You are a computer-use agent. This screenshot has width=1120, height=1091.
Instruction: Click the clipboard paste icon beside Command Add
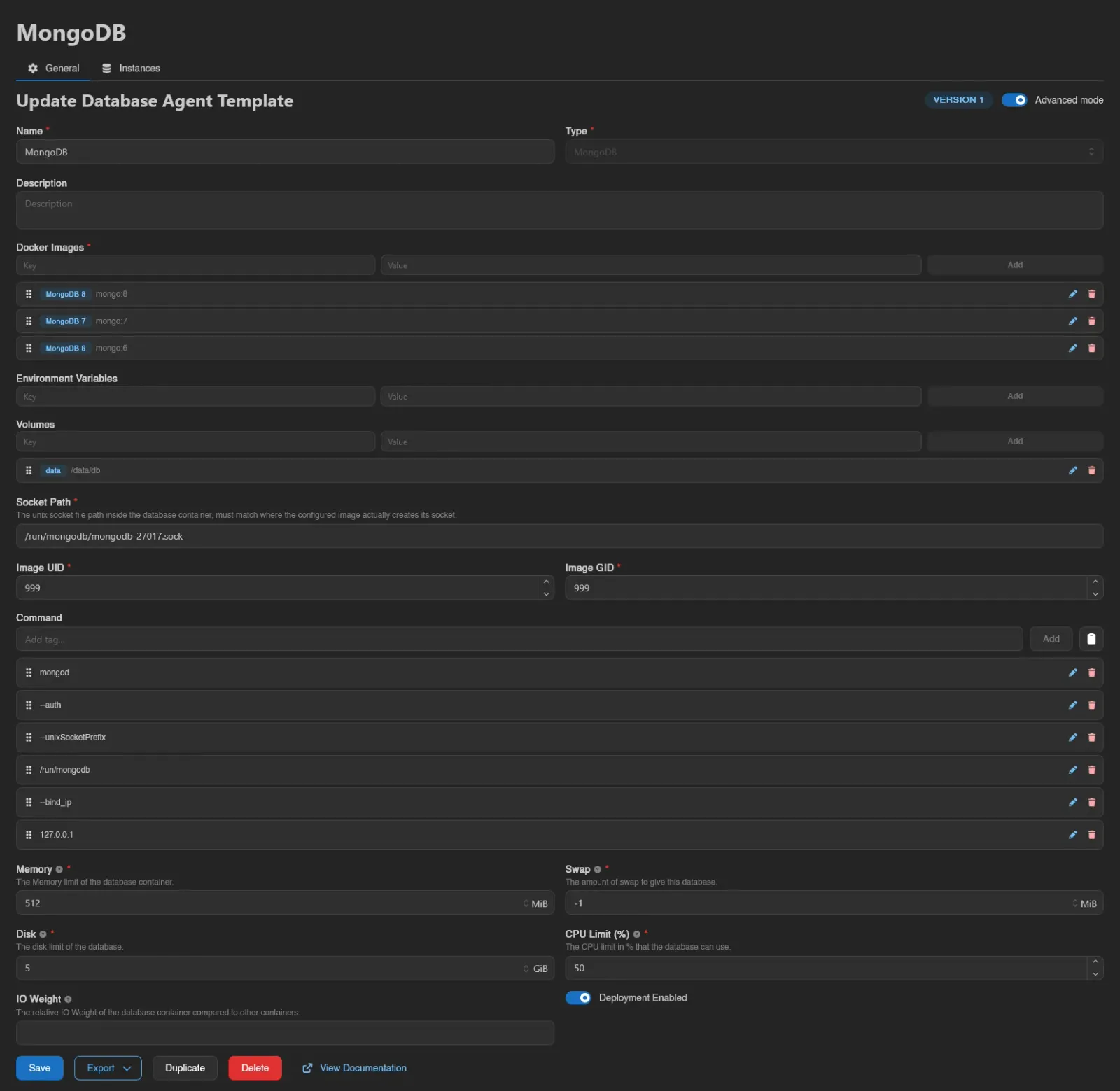pyautogui.click(x=1091, y=639)
